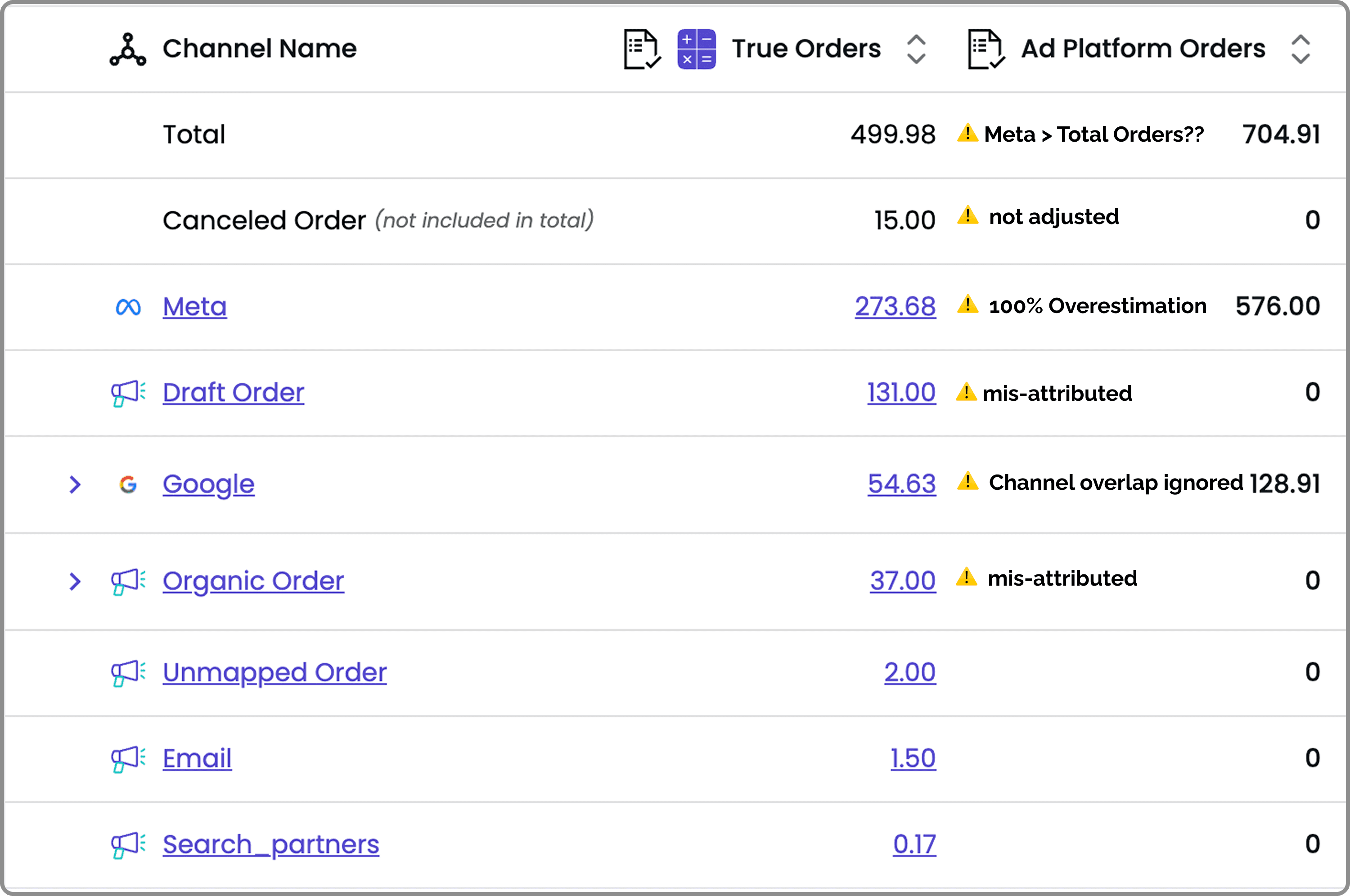Expand the Google channel row

coord(75,484)
